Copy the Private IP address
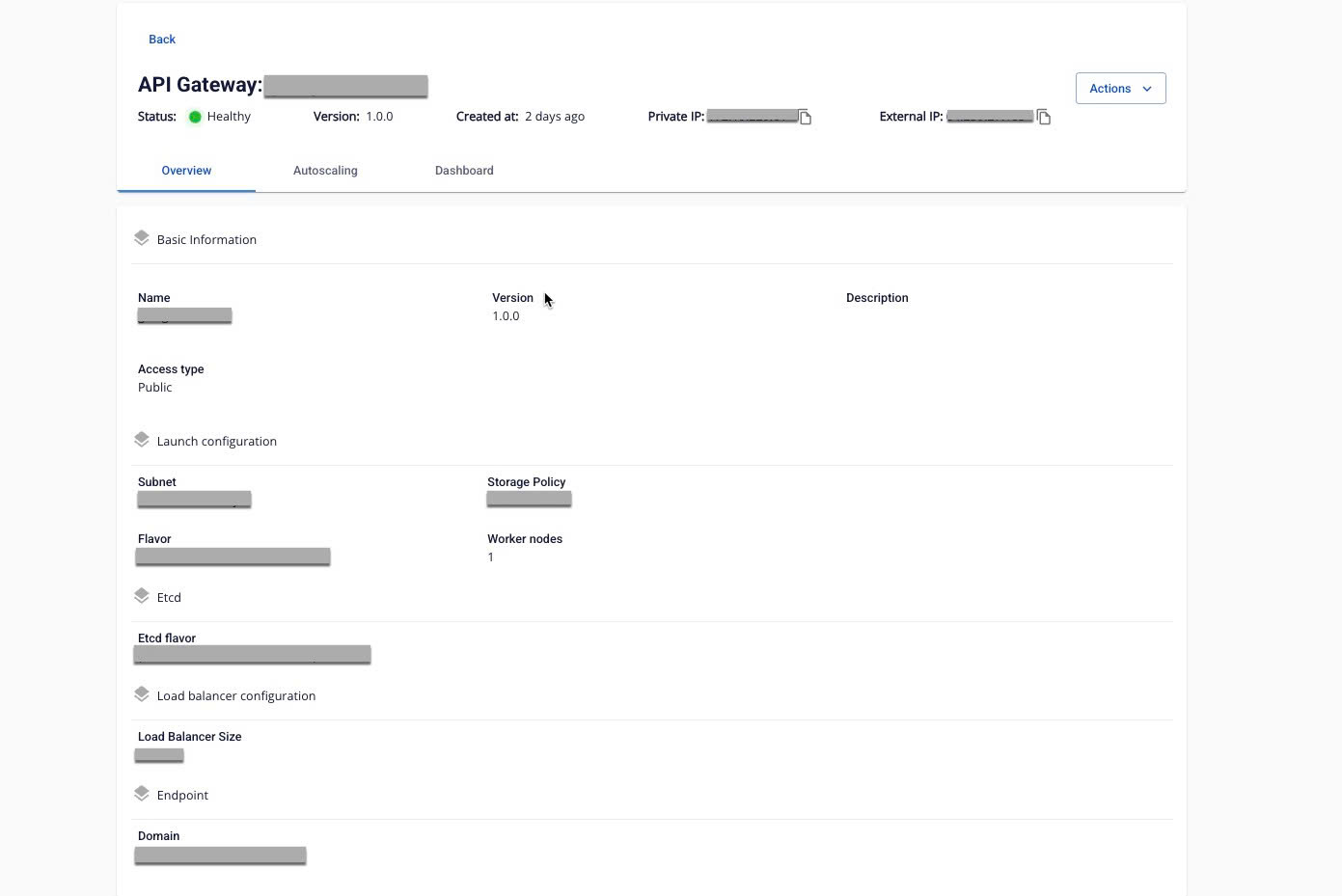The height and width of the screenshot is (896, 1342). coord(806,118)
